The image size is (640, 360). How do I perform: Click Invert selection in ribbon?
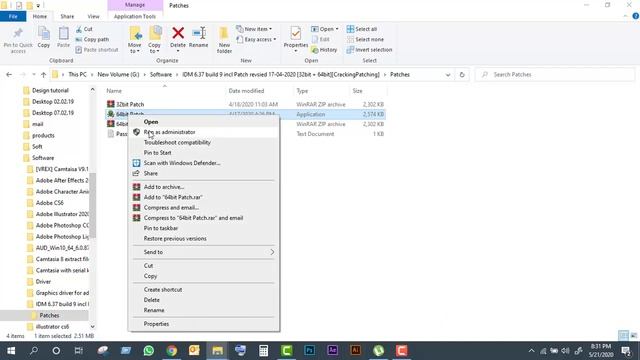[x=369, y=50]
